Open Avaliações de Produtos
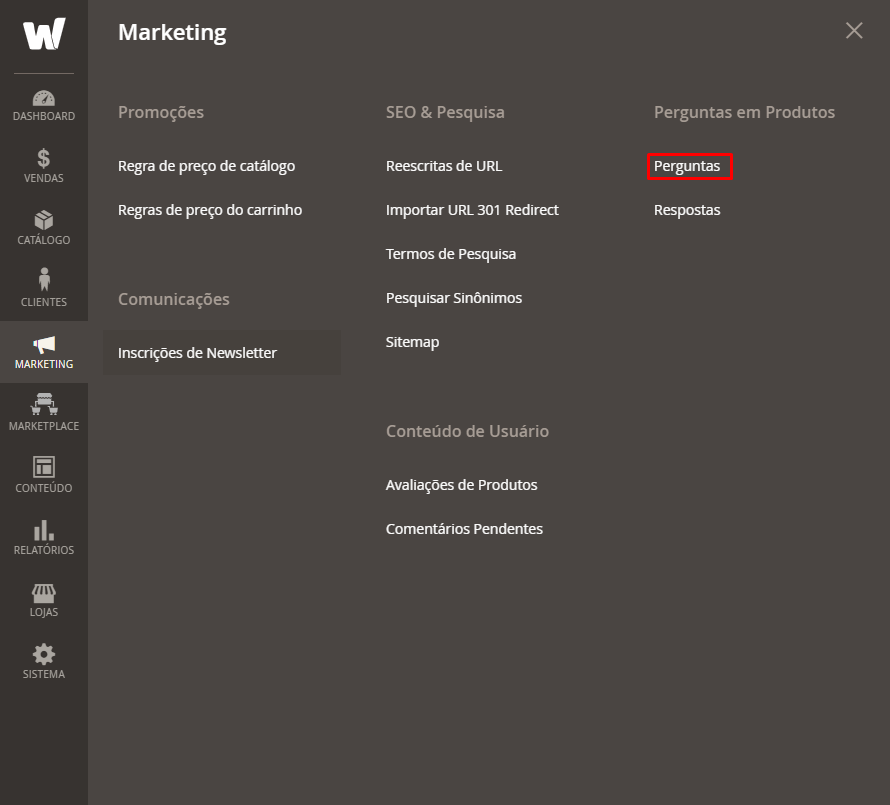890x805 pixels. pos(461,485)
